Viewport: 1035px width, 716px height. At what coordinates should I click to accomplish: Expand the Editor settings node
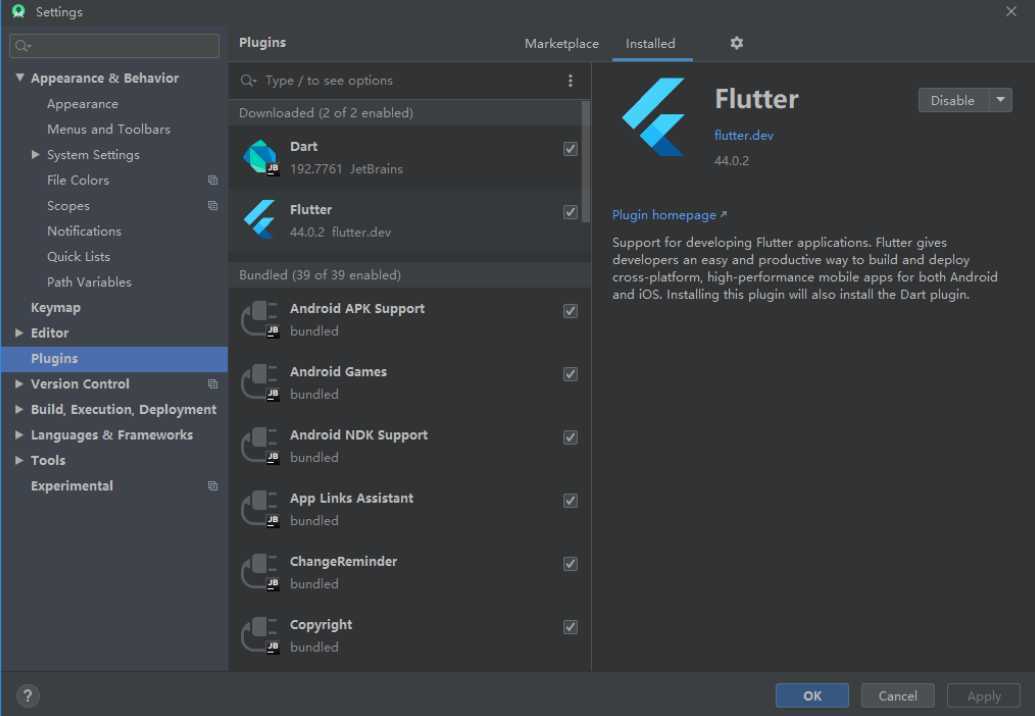[19, 333]
